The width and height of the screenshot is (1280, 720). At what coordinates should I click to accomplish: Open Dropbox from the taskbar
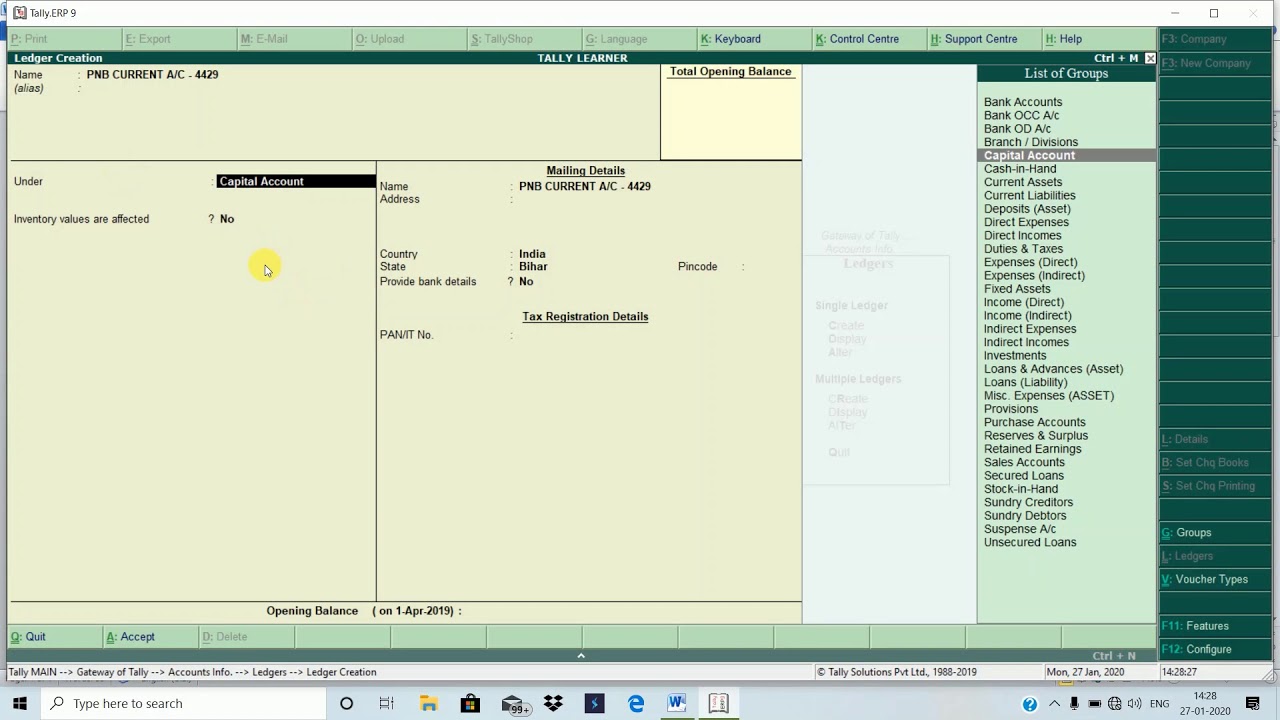[553, 703]
